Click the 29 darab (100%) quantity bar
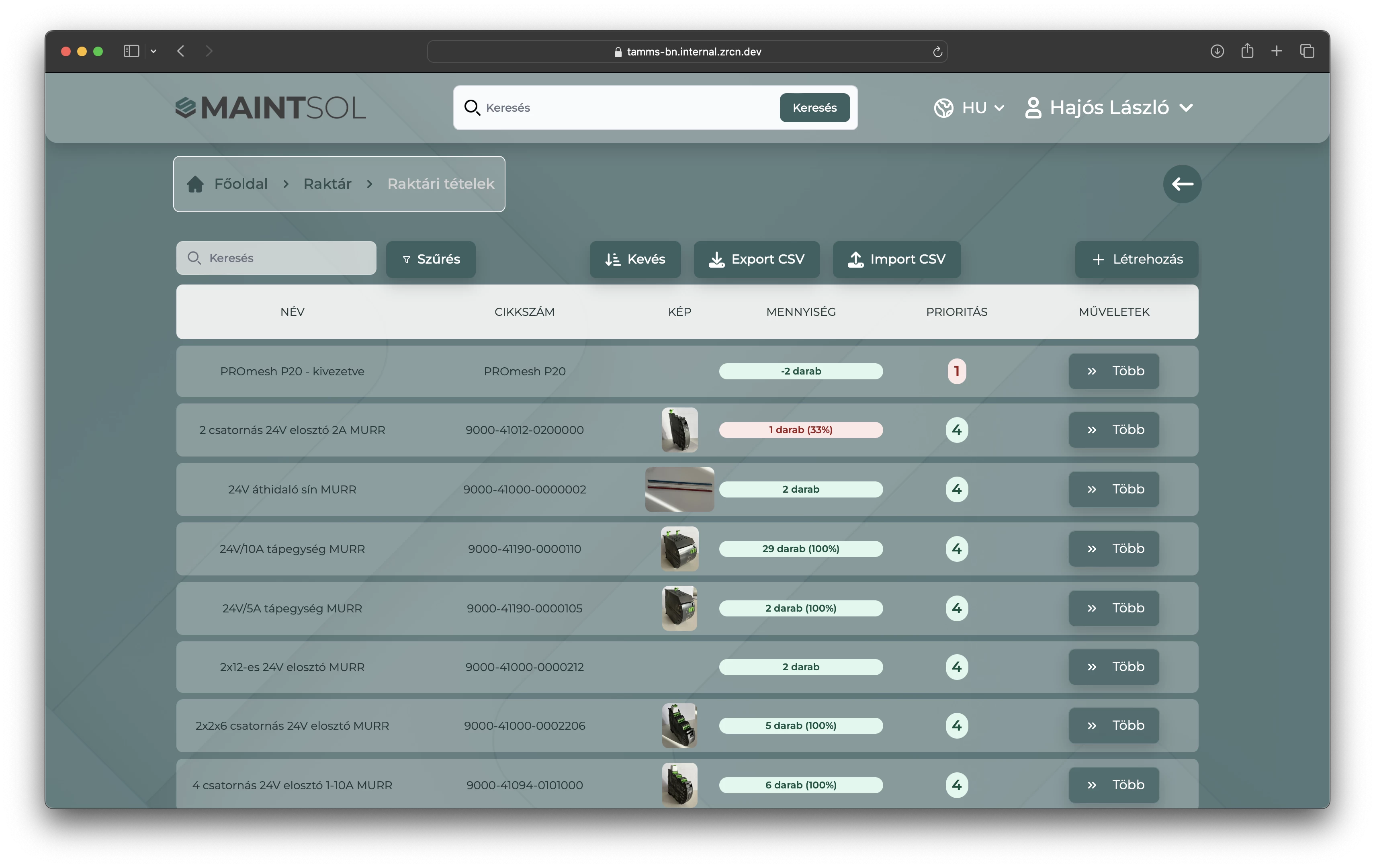The image size is (1375, 868). click(x=800, y=549)
